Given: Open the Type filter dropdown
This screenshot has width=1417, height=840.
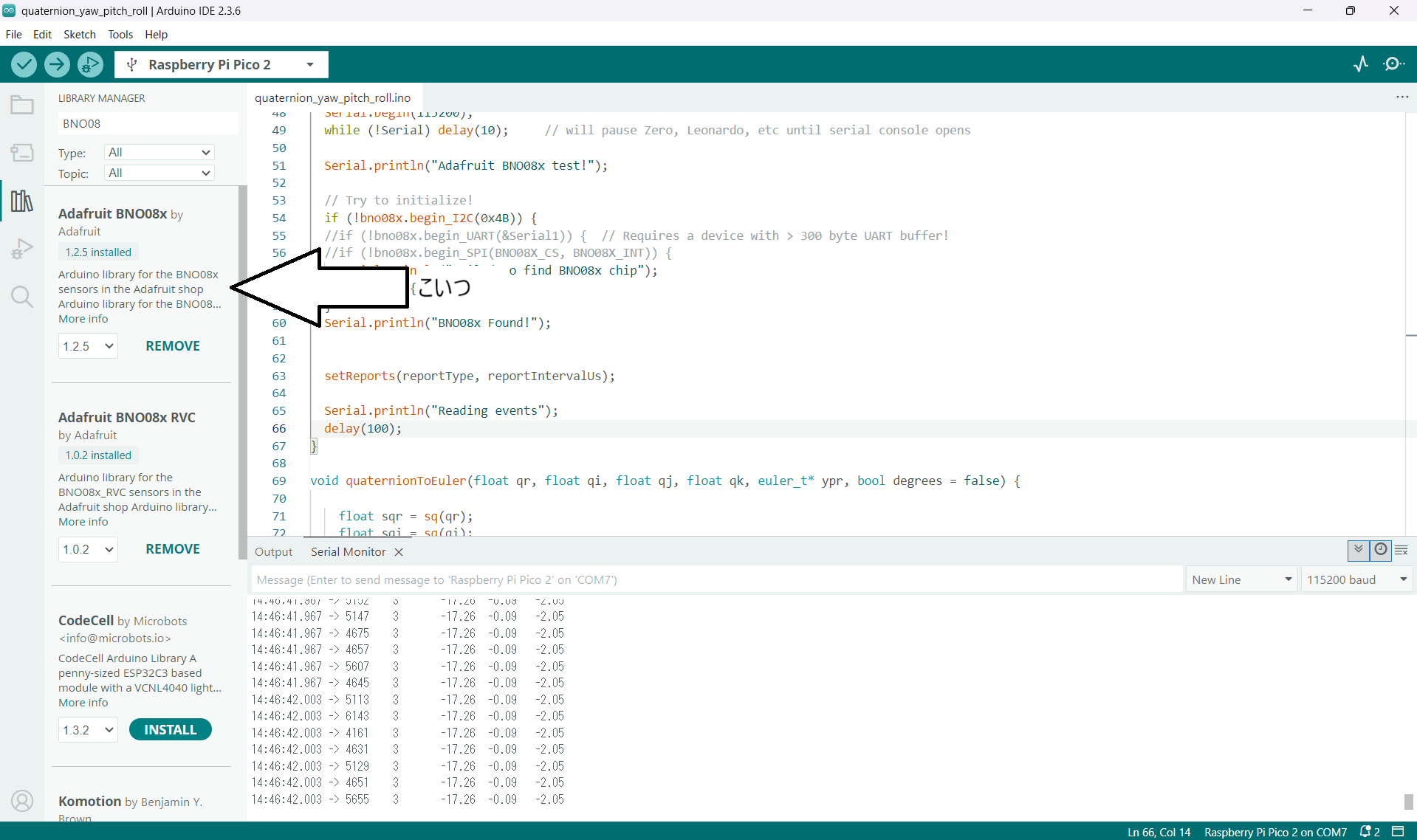Looking at the screenshot, I should (159, 152).
